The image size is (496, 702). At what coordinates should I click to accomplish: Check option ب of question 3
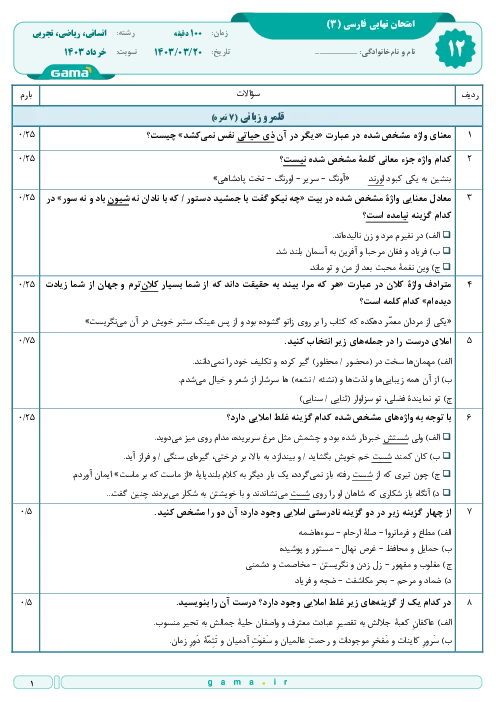[446, 251]
